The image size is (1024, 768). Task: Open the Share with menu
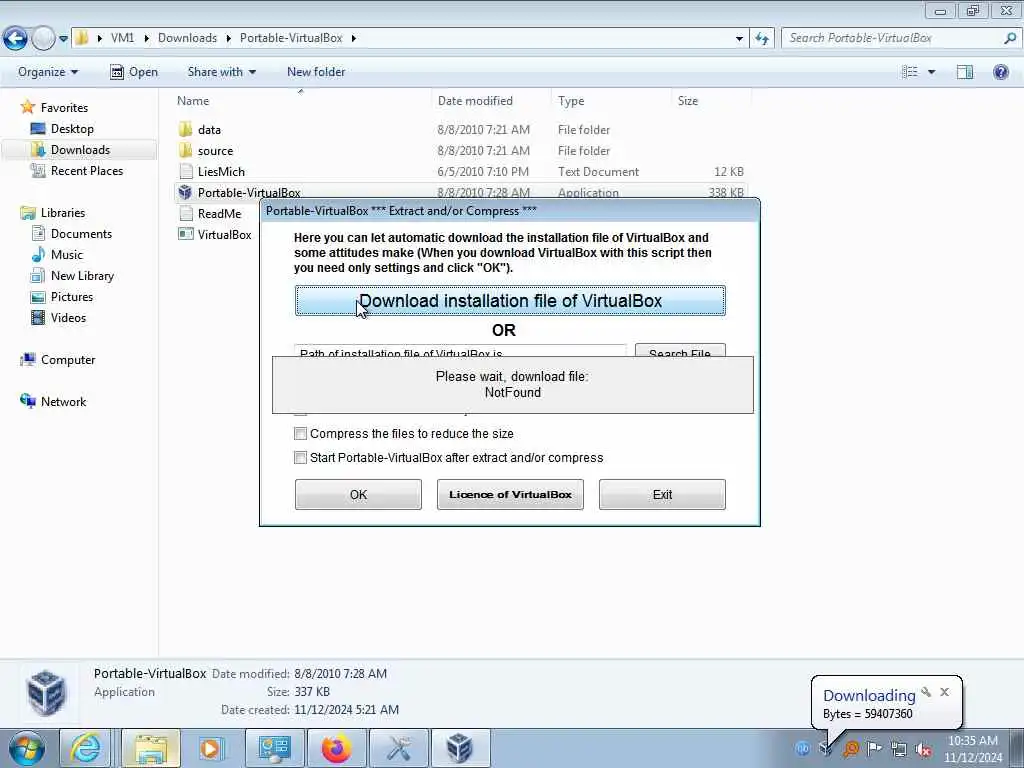[x=221, y=72]
